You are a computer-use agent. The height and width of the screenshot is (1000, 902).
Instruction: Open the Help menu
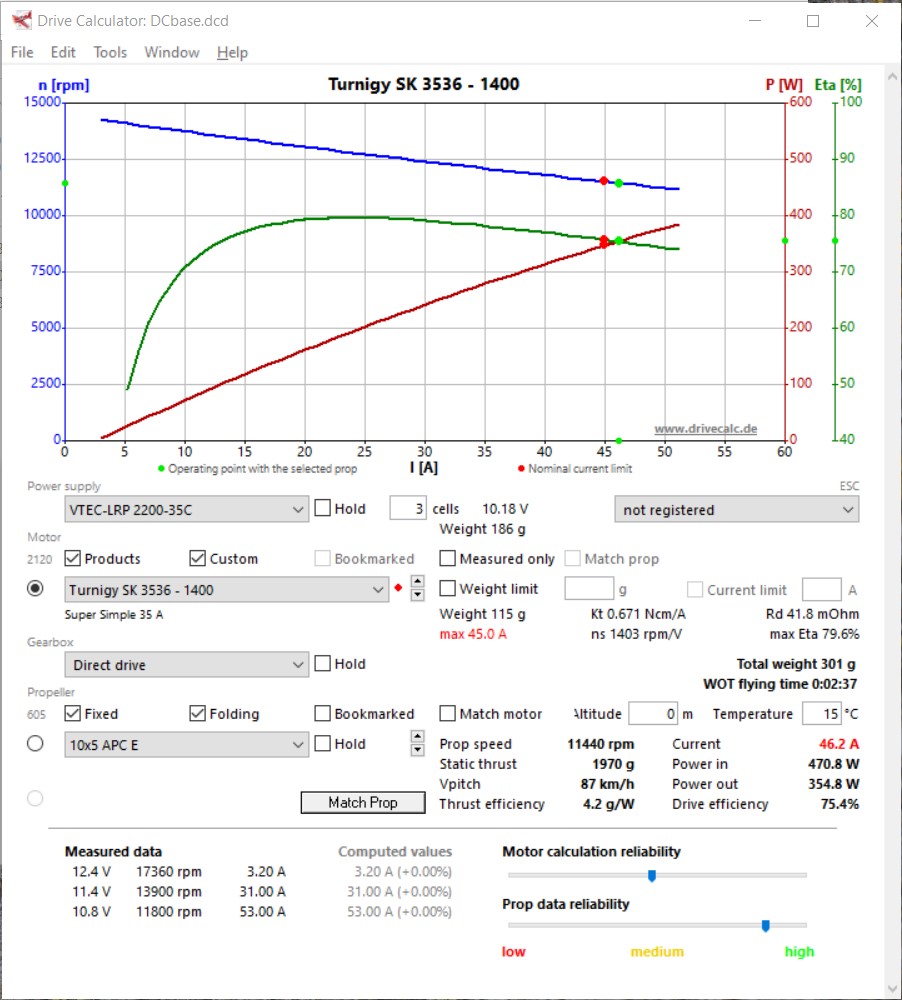(x=232, y=52)
